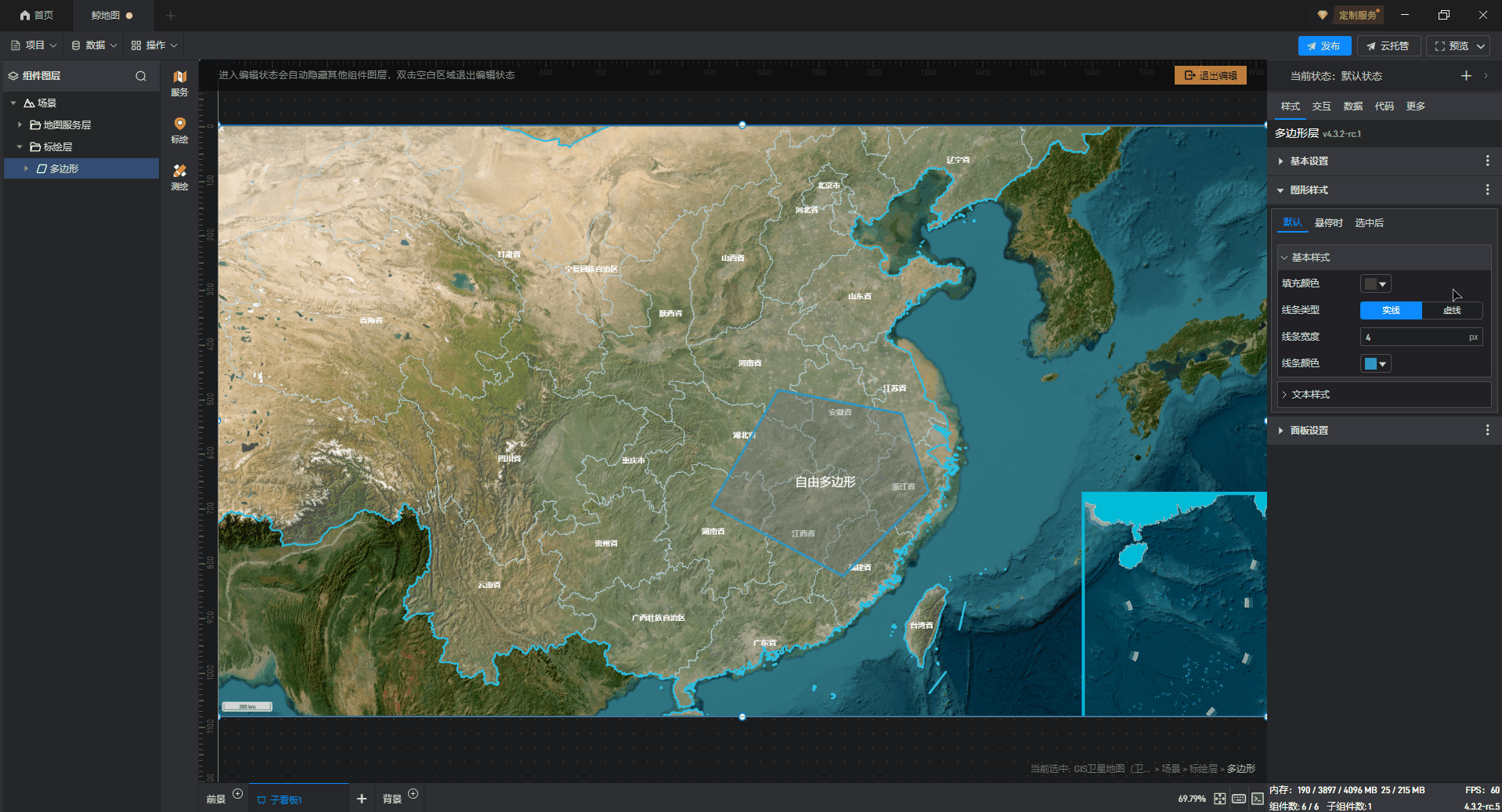
Task: Search layers with the magnifier icon
Action: 141,76
